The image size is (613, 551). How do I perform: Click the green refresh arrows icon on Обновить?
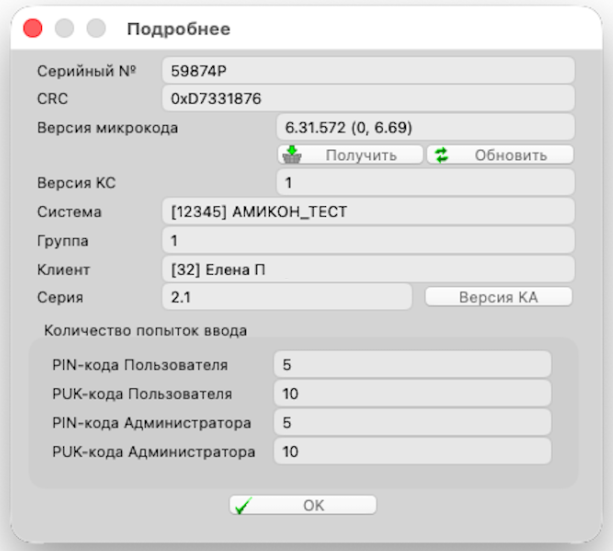441,155
